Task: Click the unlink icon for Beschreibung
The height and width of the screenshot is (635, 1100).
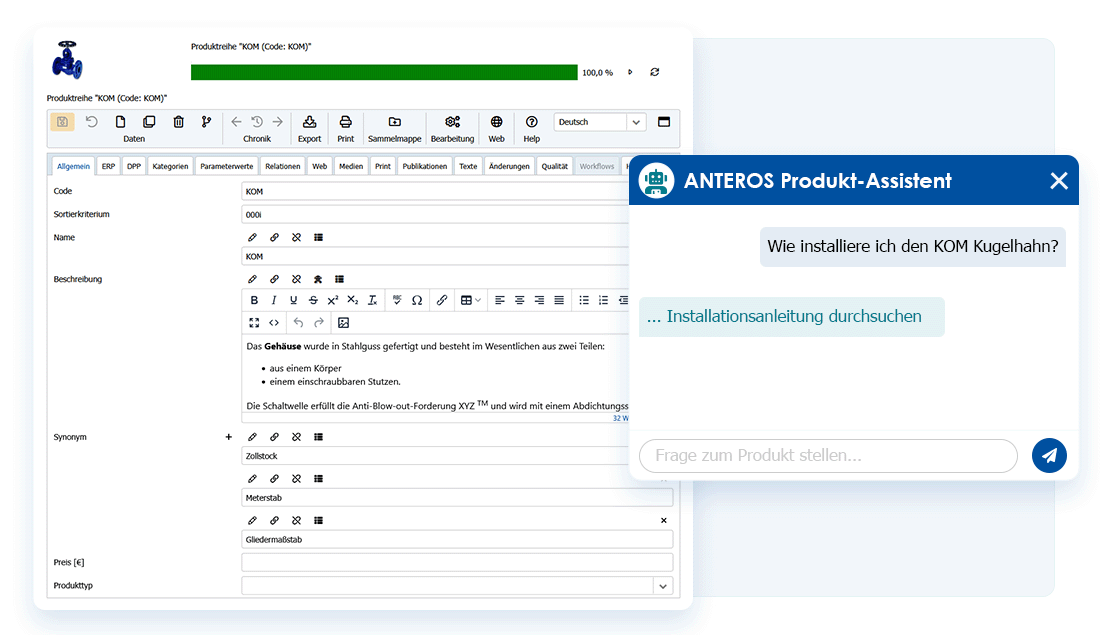Action: [296, 279]
